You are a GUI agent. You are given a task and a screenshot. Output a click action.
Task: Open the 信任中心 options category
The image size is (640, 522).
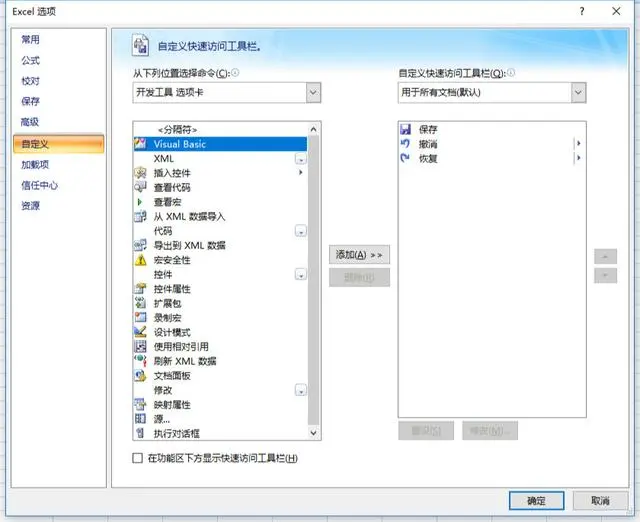coord(40,185)
